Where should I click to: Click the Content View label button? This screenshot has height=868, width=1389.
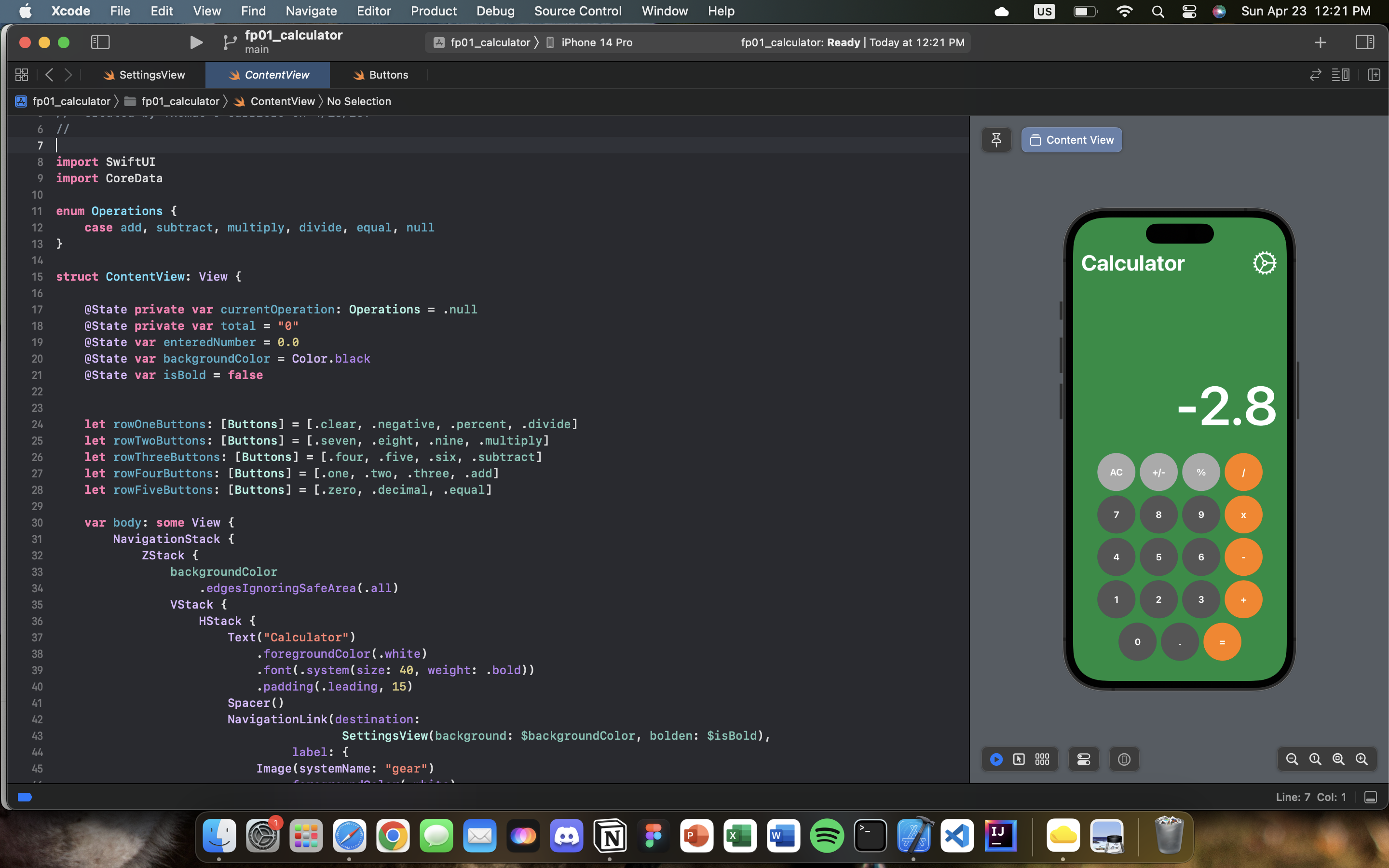click(1071, 139)
